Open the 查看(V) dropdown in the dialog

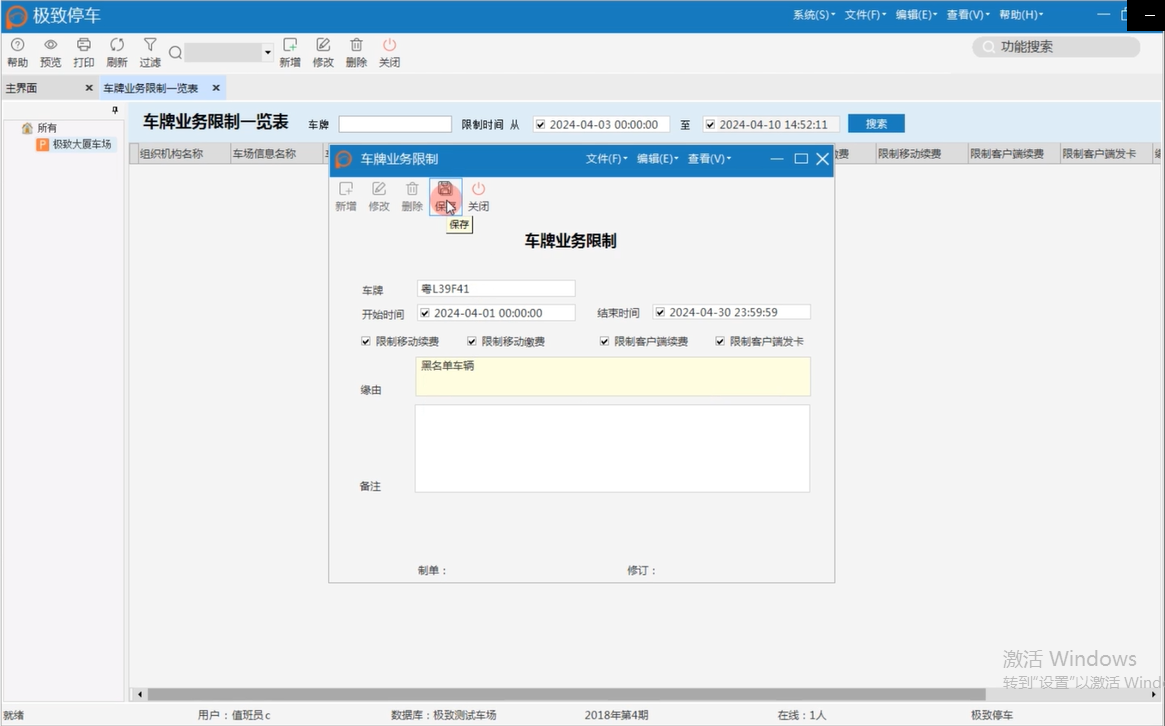pos(709,158)
